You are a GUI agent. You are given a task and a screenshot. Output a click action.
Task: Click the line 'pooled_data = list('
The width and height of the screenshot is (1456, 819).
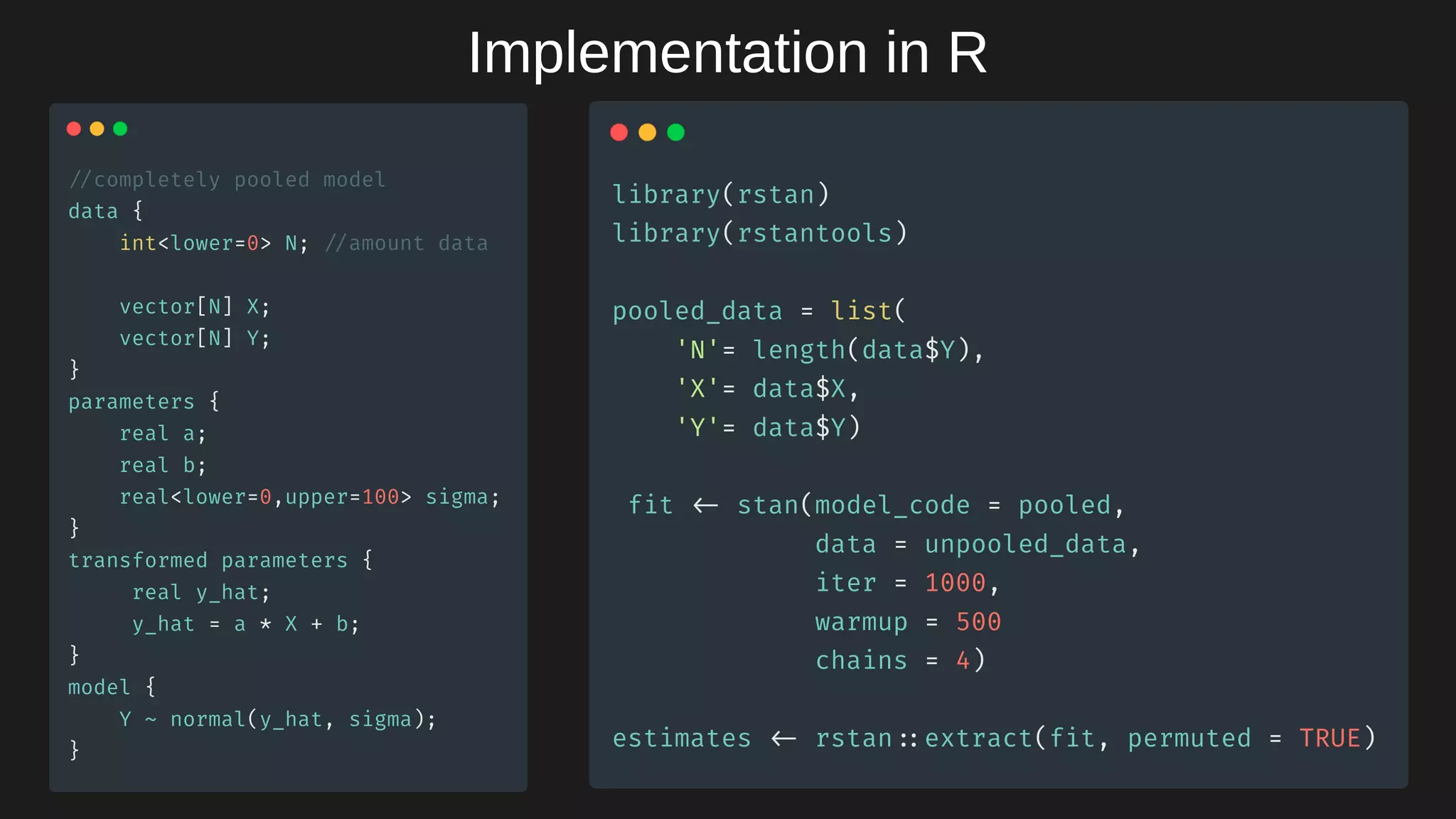click(759, 311)
